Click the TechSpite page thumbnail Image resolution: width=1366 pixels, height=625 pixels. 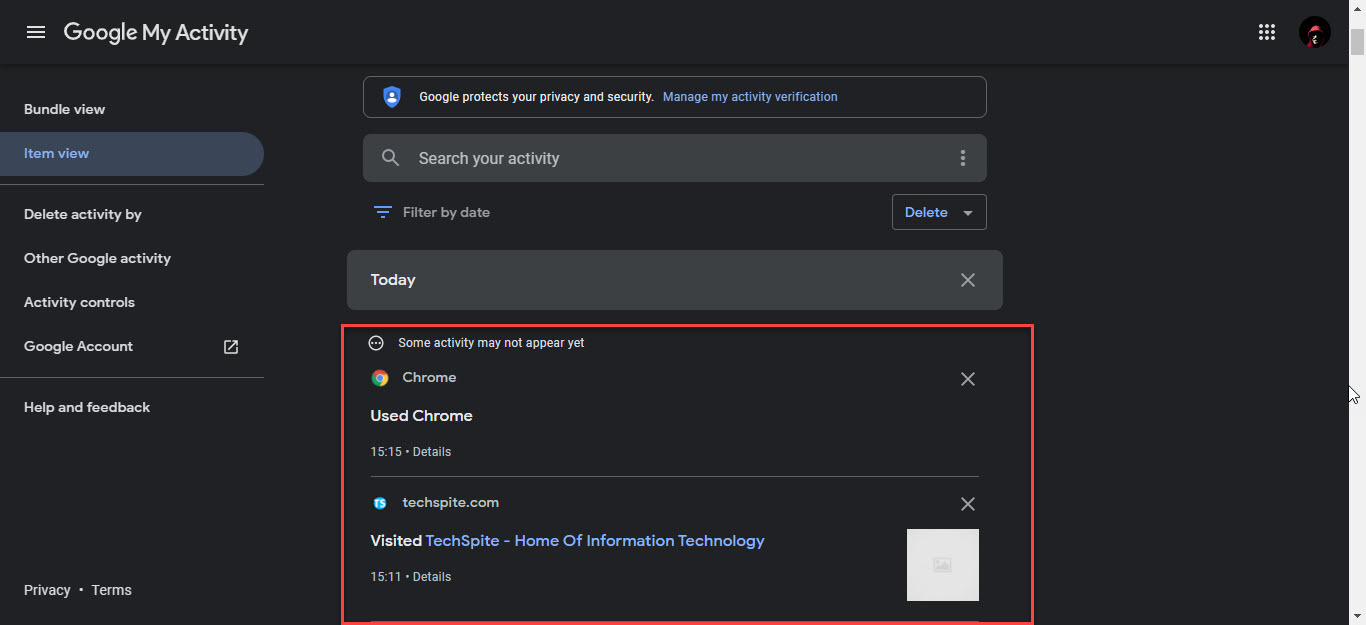point(942,565)
